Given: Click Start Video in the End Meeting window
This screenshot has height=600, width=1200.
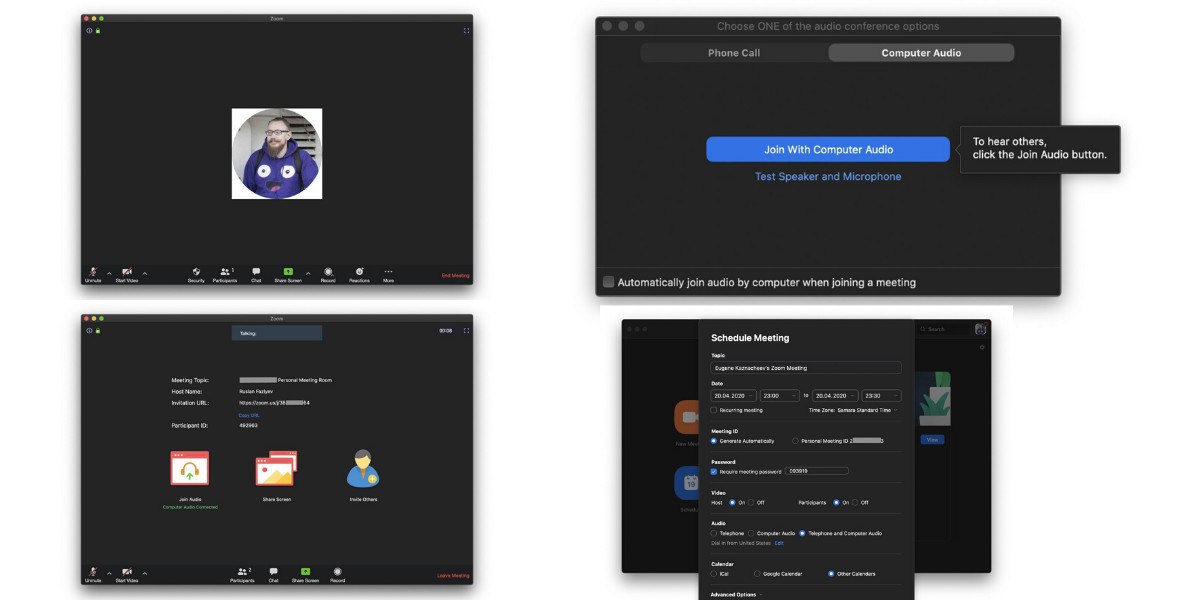Looking at the screenshot, I should (127, 275).
